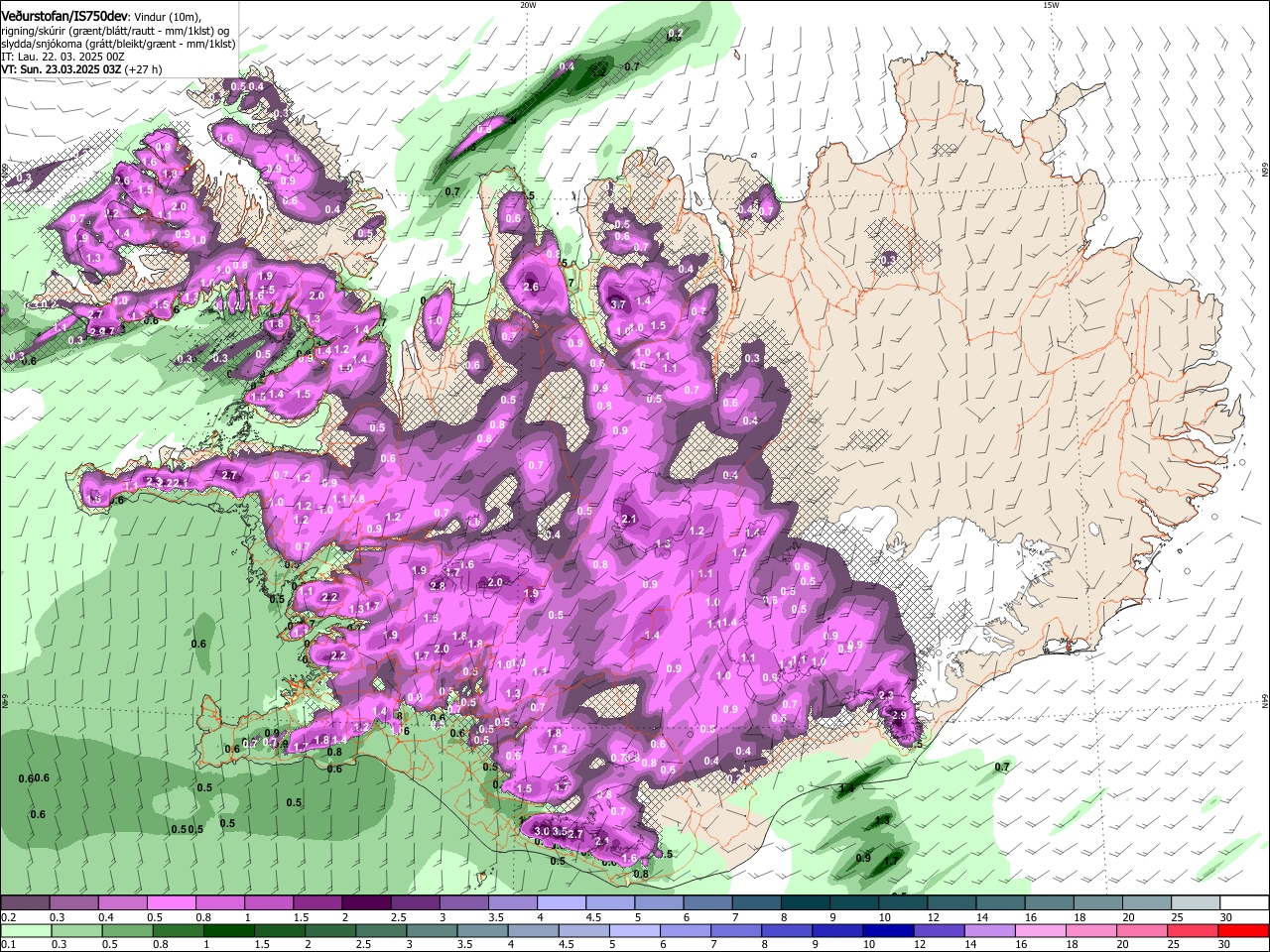Click the 3.0 value near the south coast
This screenshot has width=1270, height=952.
click(542, 831)
